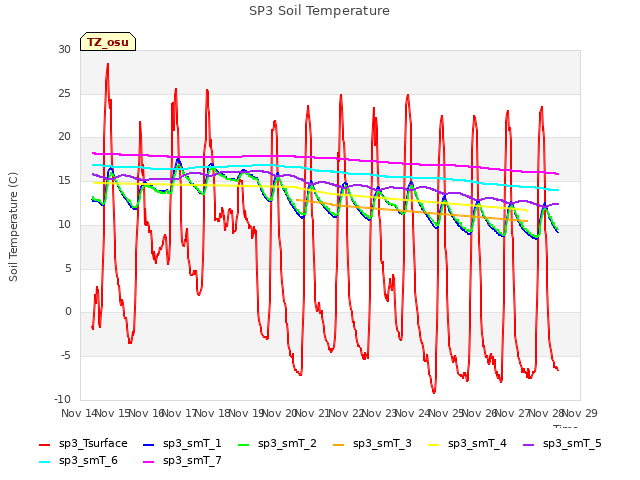640x480 pixels.
Task: Click the -10 y-axis tick label
Action: click(63, 399)
